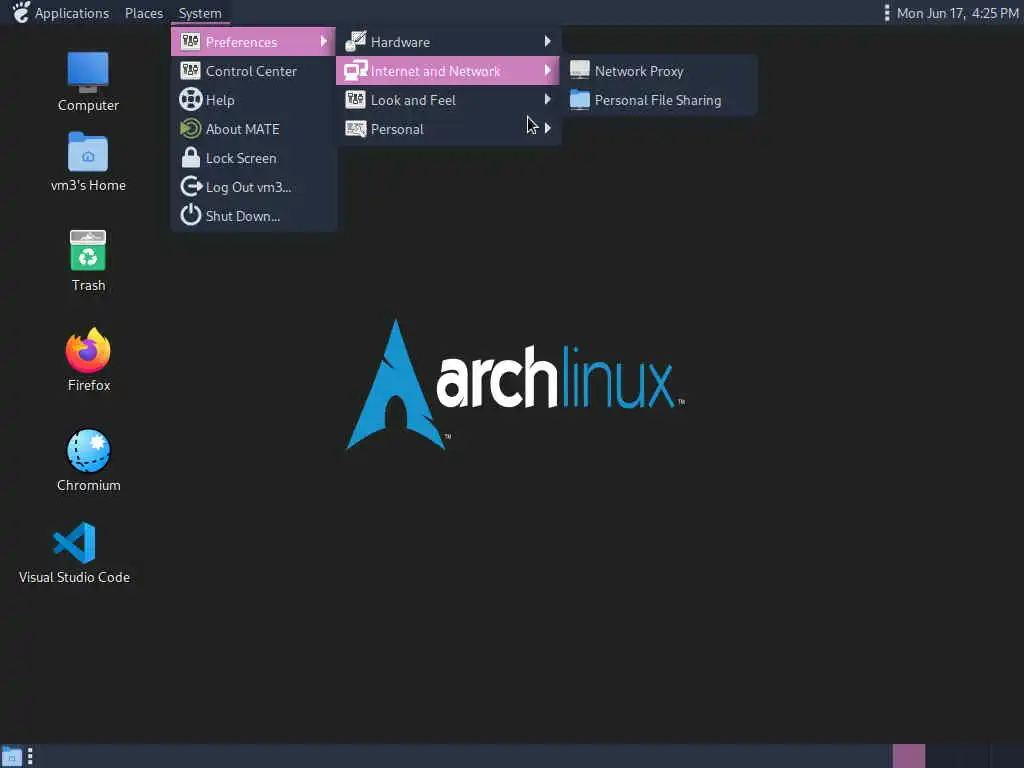The image size is (1024, 768).
Task: Click the Preferences menu icon
Action: click(190, 42)
